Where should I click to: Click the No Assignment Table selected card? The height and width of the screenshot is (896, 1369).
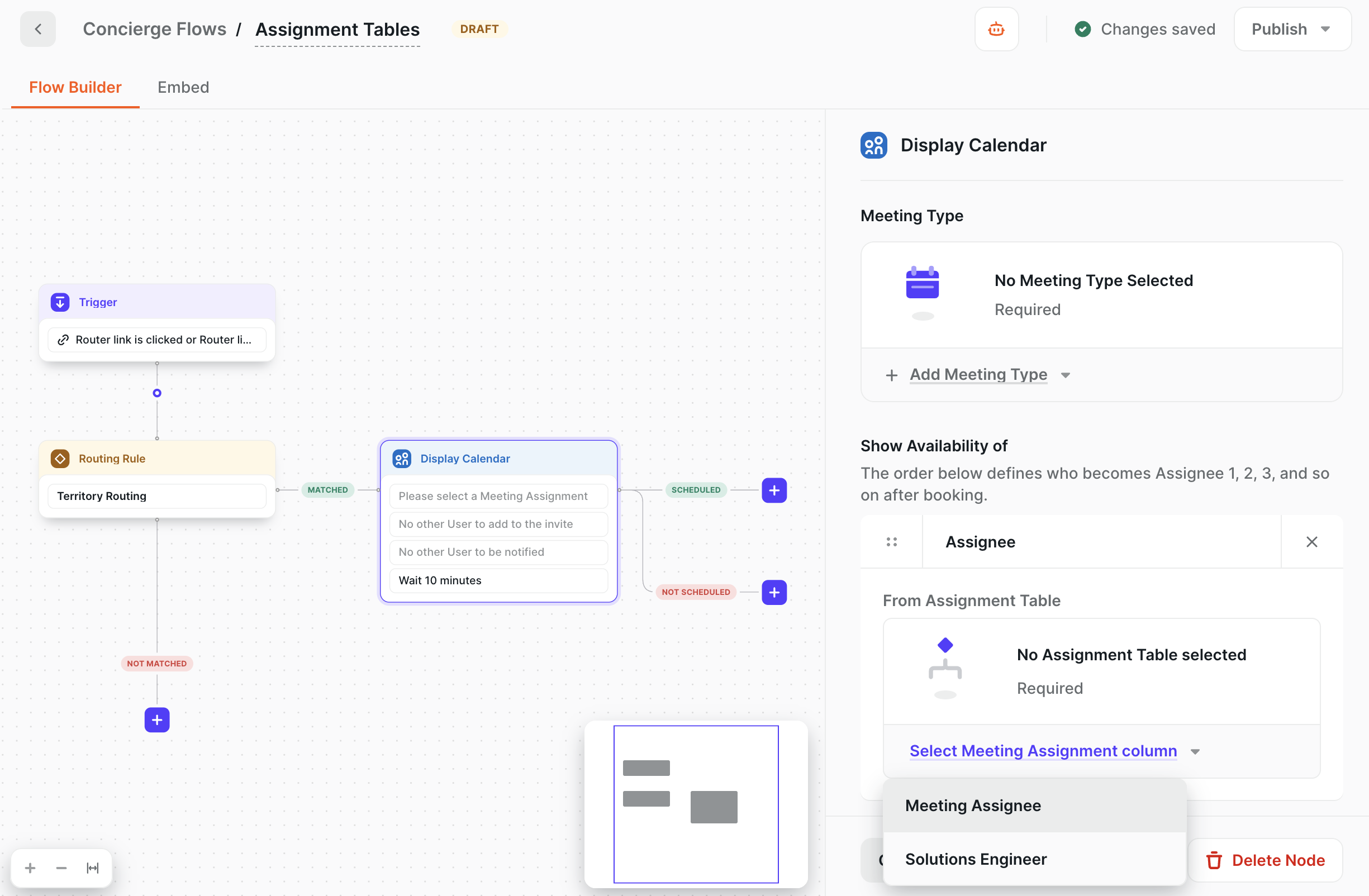[x=1101, y=671]
